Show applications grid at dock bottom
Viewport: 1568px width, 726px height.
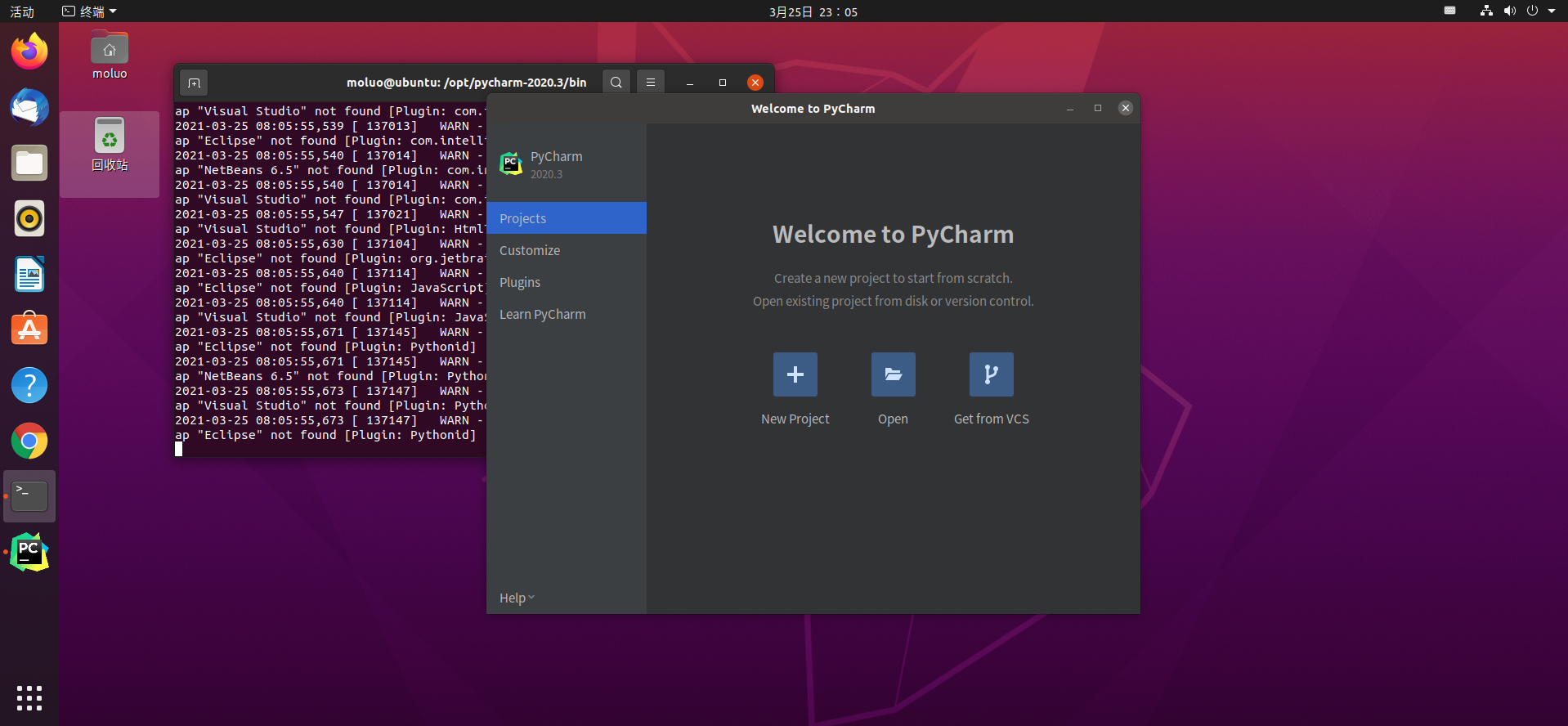[29, 698]
